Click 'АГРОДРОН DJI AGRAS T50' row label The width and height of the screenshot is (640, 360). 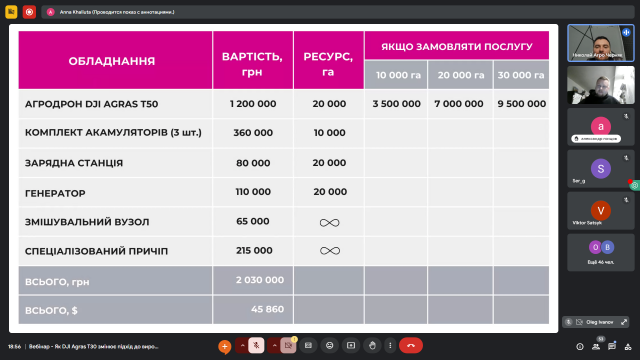(x=91, y=104)
